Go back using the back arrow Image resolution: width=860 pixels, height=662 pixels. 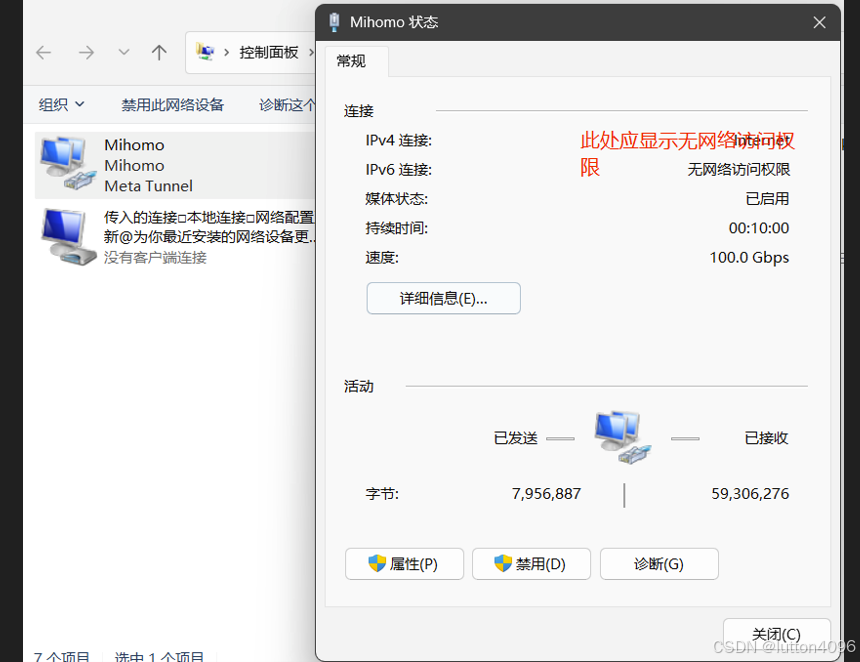[x=43, y=53]
